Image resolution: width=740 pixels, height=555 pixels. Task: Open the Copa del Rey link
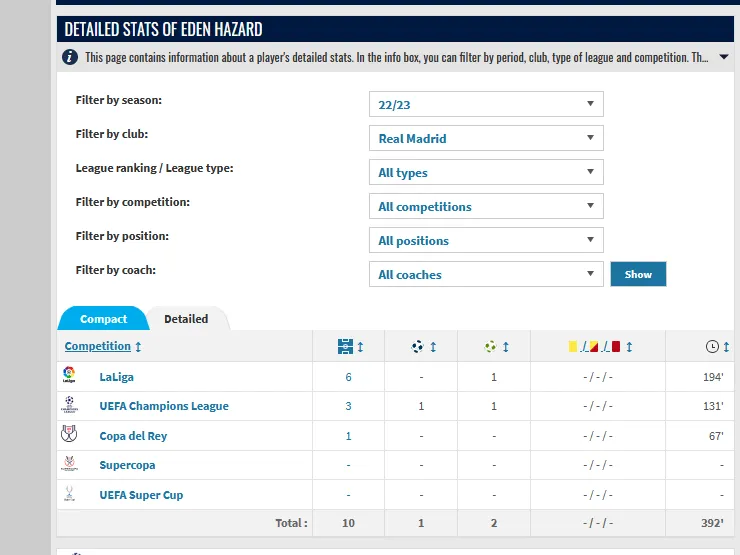(133, 436)
